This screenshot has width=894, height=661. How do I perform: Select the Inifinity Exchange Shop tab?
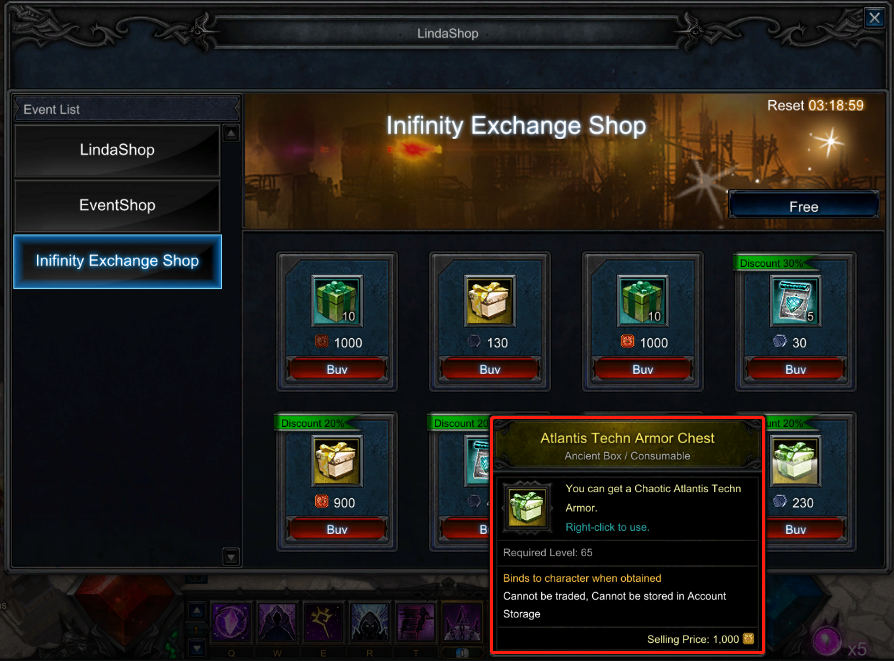click(117, 261)
